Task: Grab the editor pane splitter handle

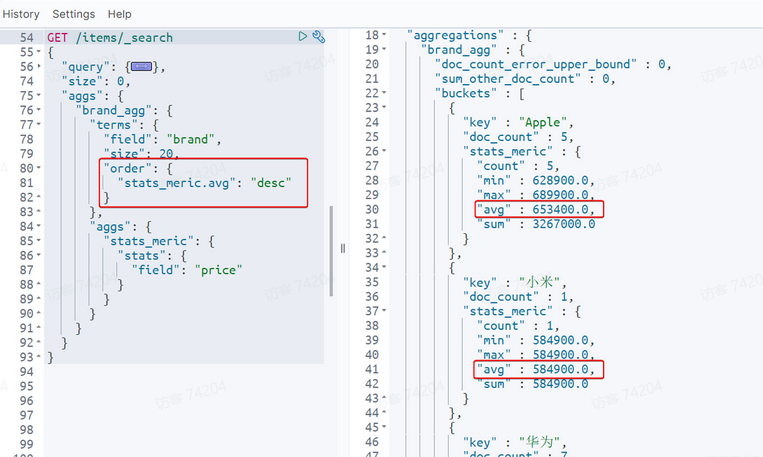Action: click(343, 249)
